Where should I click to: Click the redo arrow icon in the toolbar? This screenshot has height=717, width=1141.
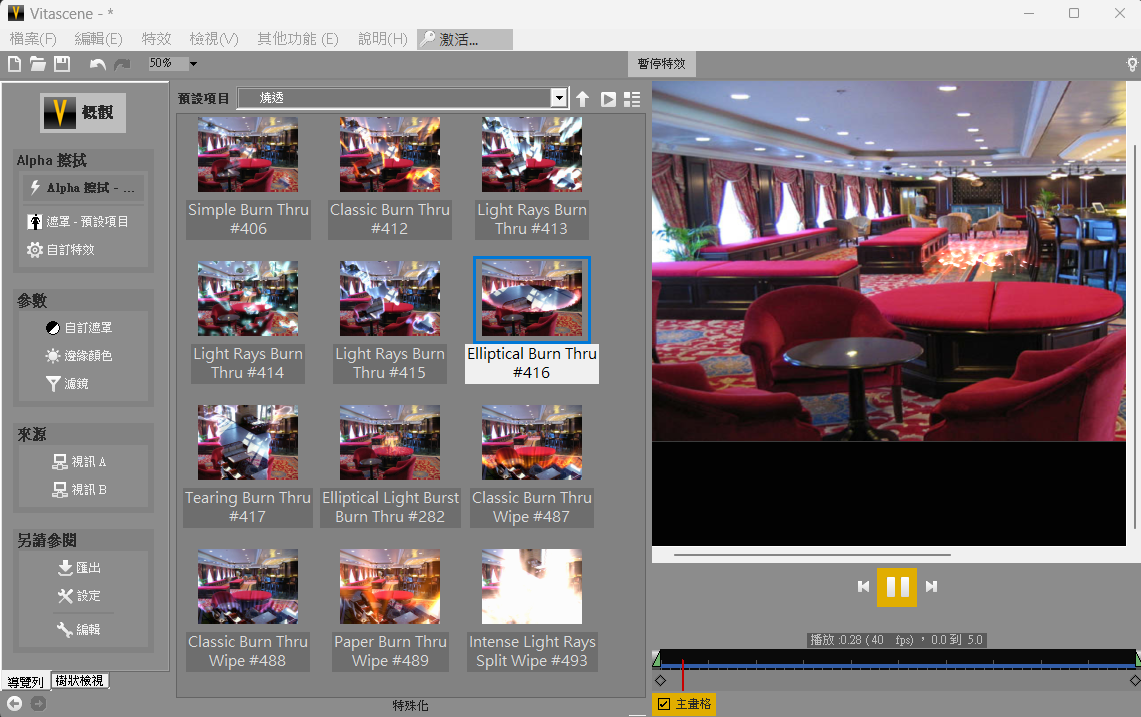122,64
